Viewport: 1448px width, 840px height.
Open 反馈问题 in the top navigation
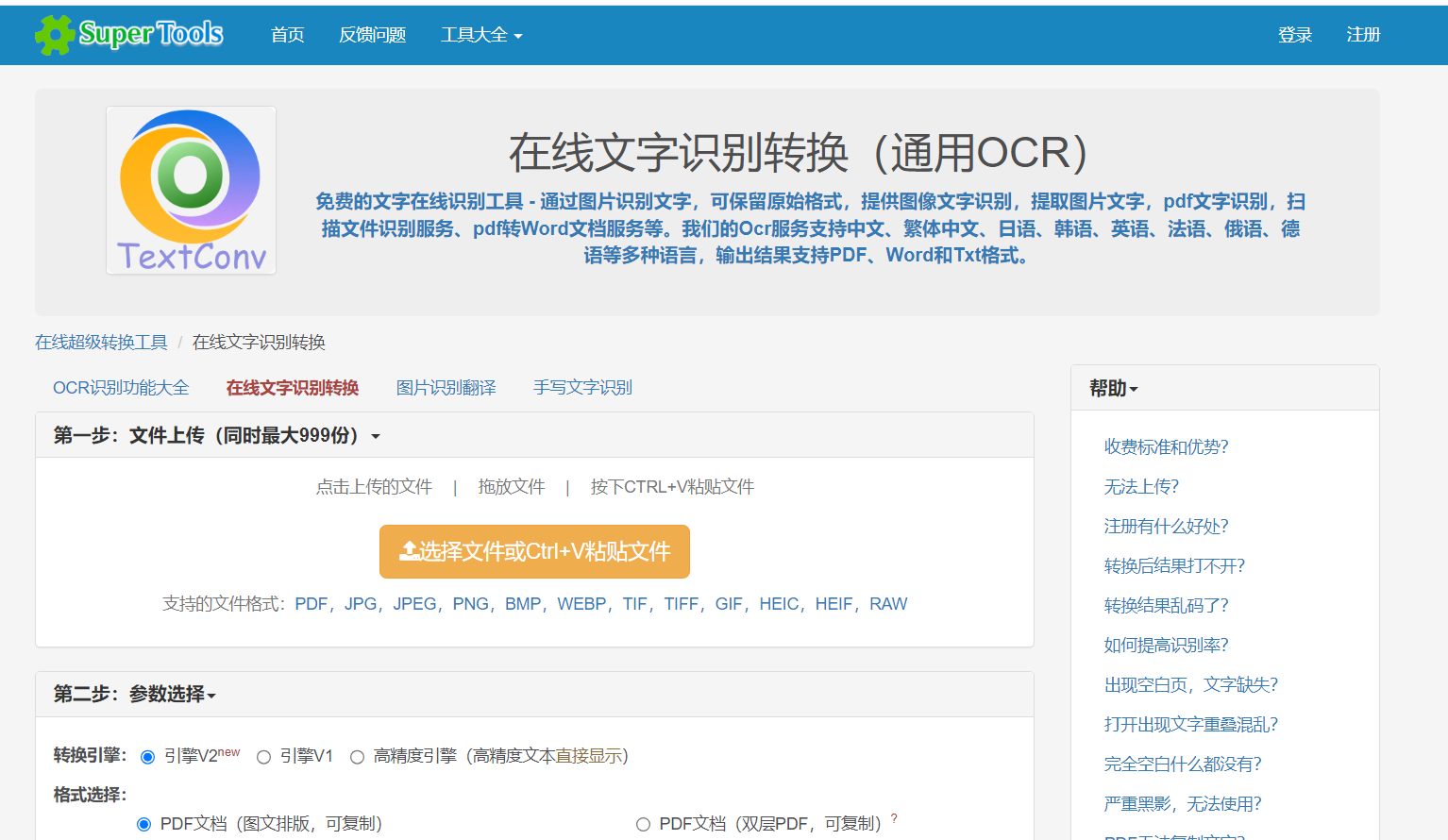click(x=372, y=35)
